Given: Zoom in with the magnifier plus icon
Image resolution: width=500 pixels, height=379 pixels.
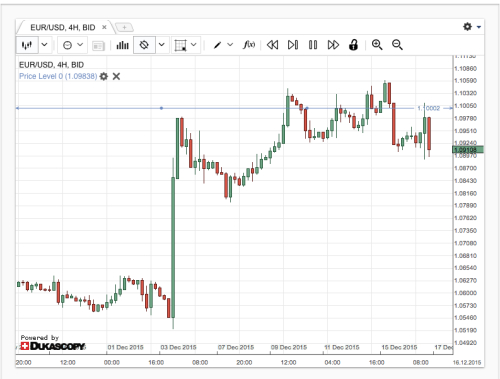Looking at the screenshot, I should (x=377, y=45).
